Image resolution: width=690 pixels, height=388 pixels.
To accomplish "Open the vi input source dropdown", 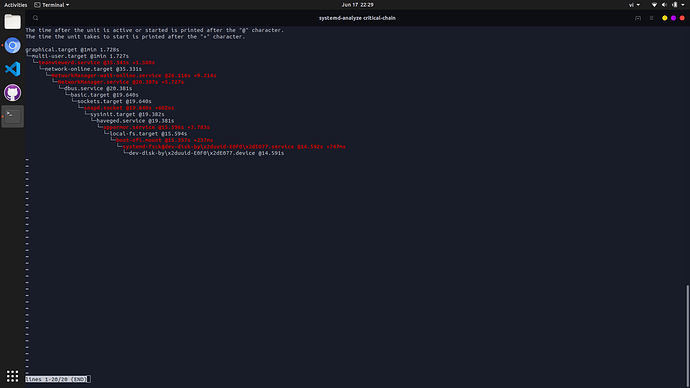I will click(634, 5).
